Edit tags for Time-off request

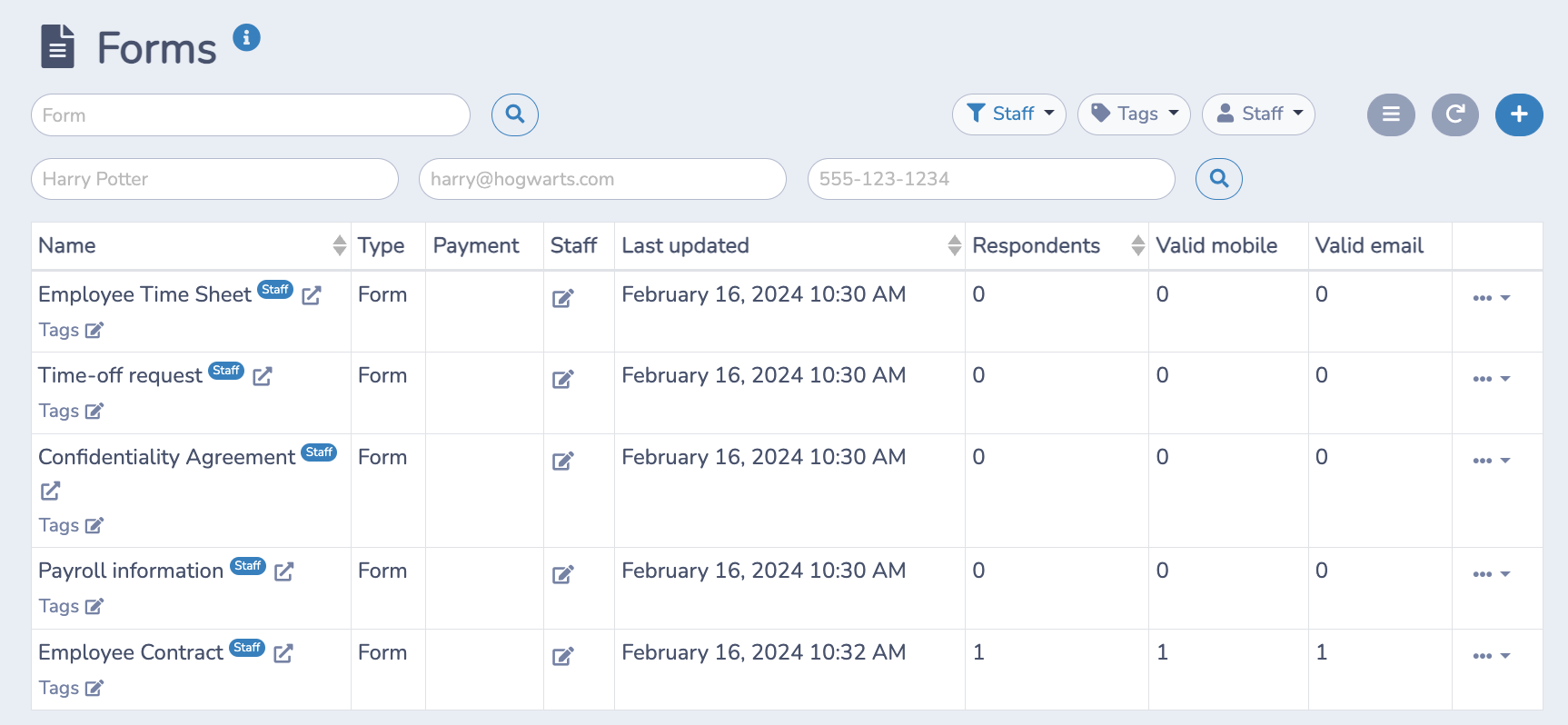(x=94, y=411)
